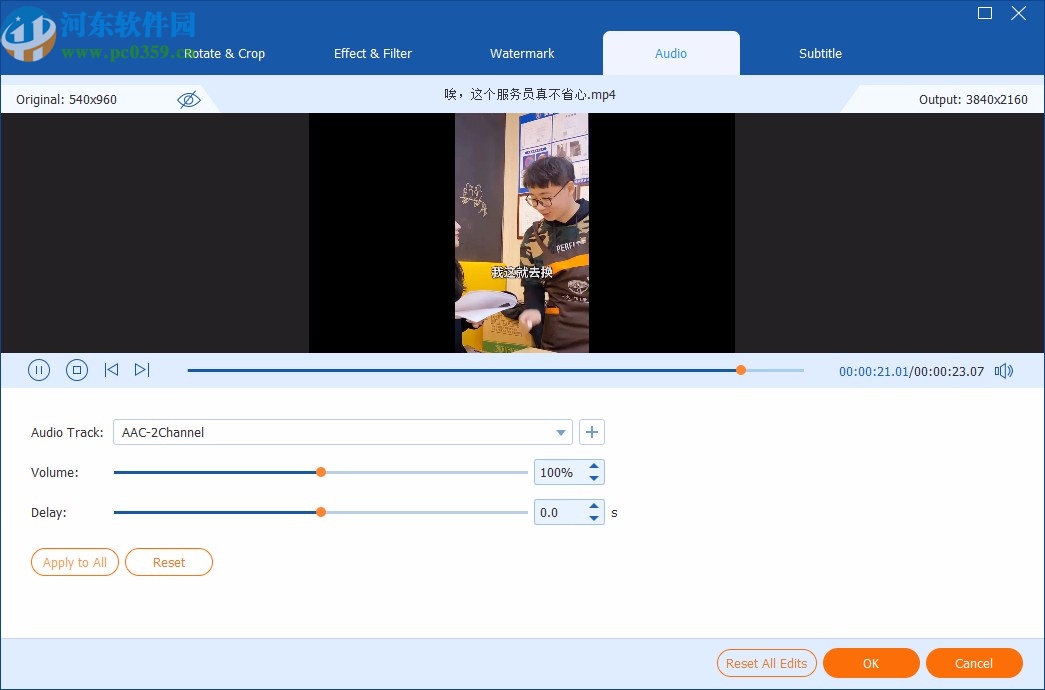Add a new audio track with the plus icon

click(591, 432)
